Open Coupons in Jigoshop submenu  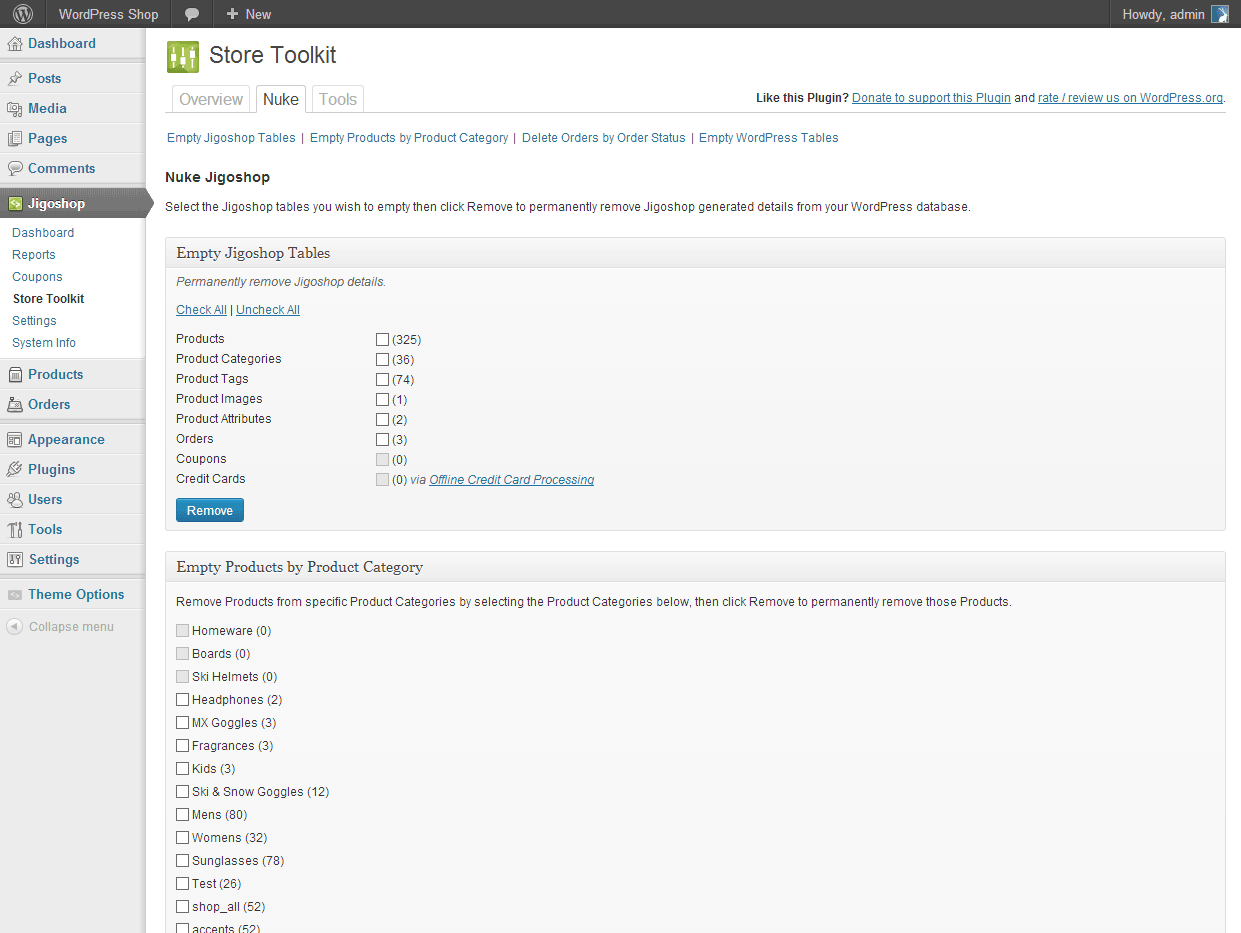click(37, 277)
